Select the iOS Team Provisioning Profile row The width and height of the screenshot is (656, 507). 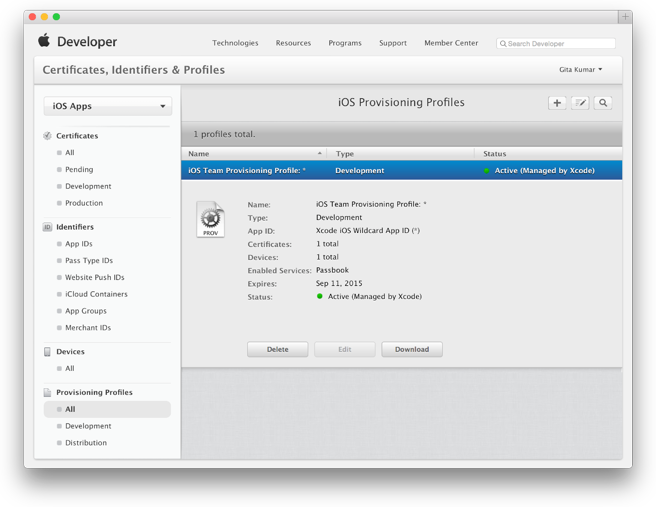402,170
